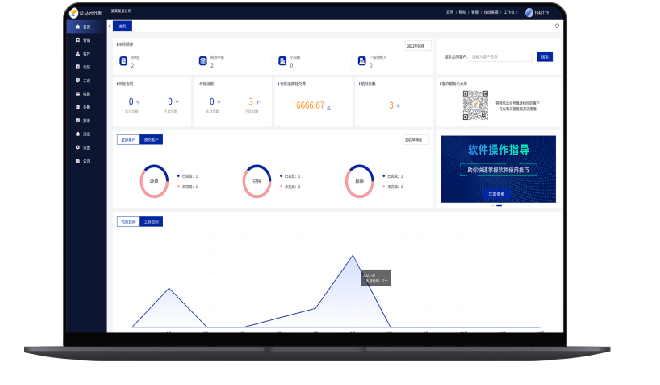Click the app logo at top left
This screenshot has width=660, height=385.
point(73,13)
